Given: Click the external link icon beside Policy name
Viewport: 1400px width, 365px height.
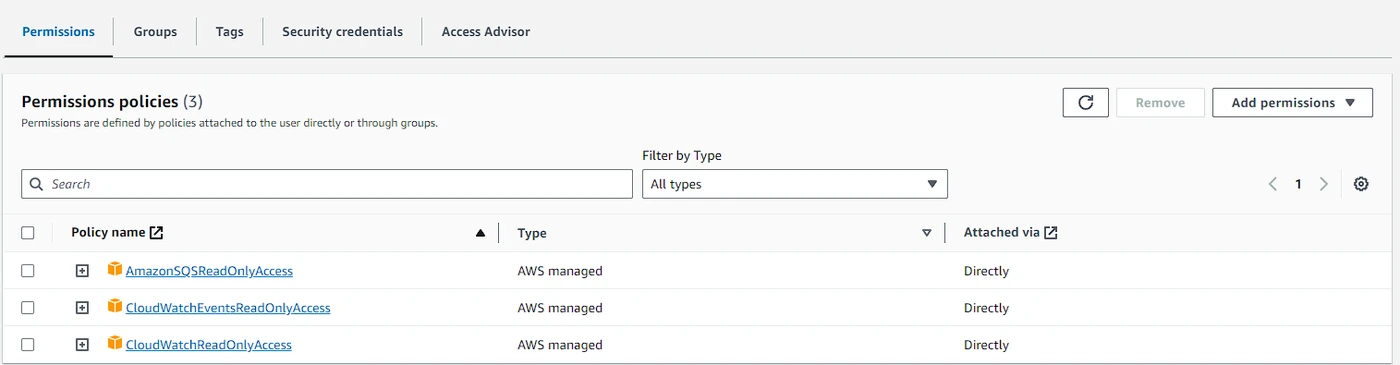Looking at the screenshot, I should click(x=156, y=233).
